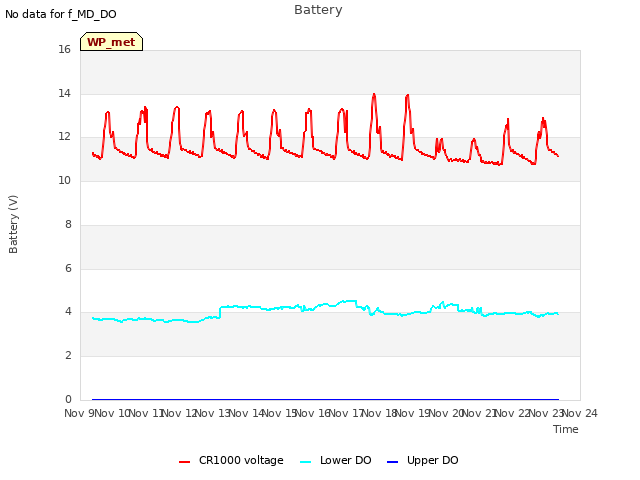Screen dimensions: 640x480
Task: Click the y-axis value '14'
Action: point(64,93)
